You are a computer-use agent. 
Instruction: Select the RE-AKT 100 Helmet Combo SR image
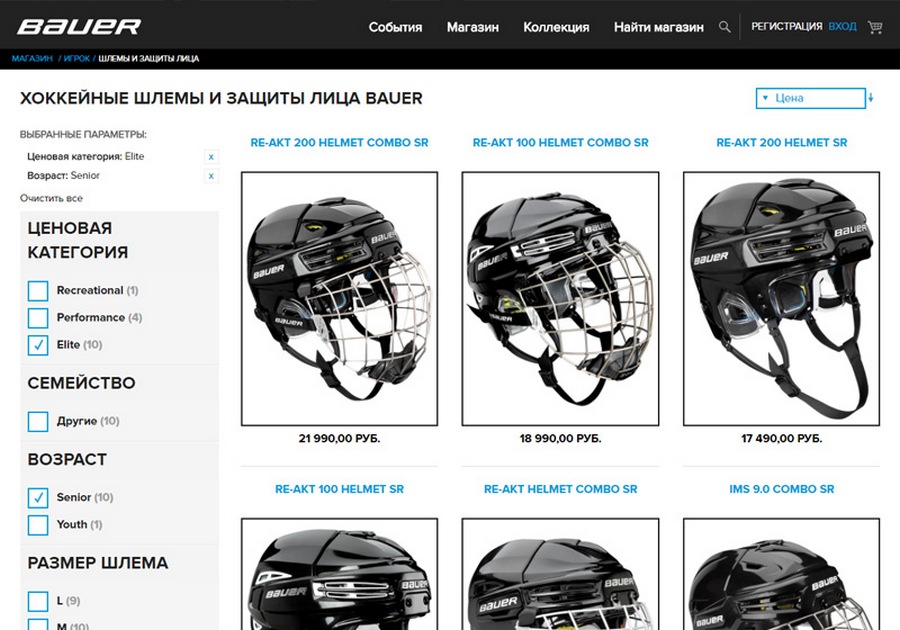tap(560, 299)
